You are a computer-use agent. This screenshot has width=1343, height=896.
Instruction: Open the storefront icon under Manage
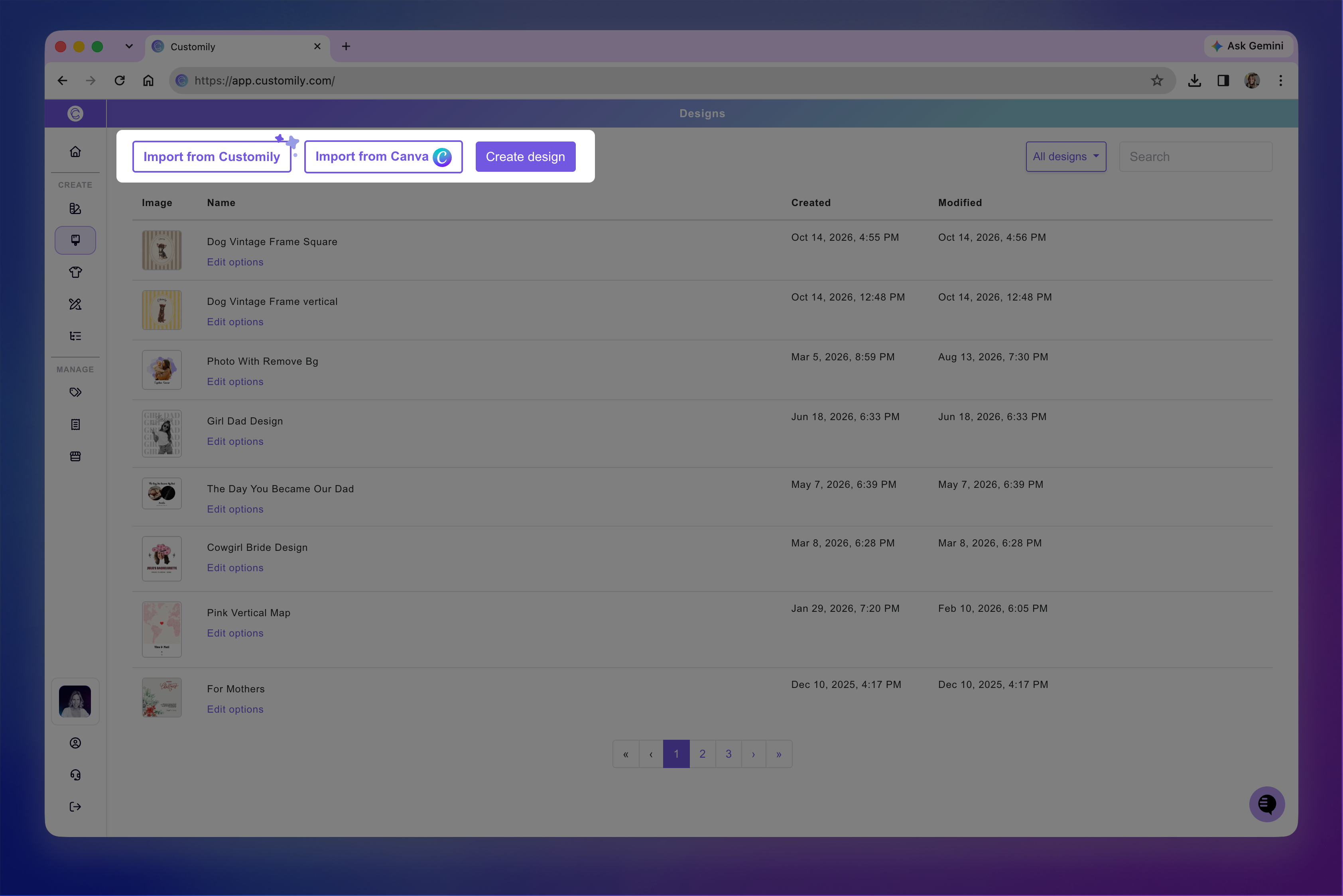tap(75, 456)
